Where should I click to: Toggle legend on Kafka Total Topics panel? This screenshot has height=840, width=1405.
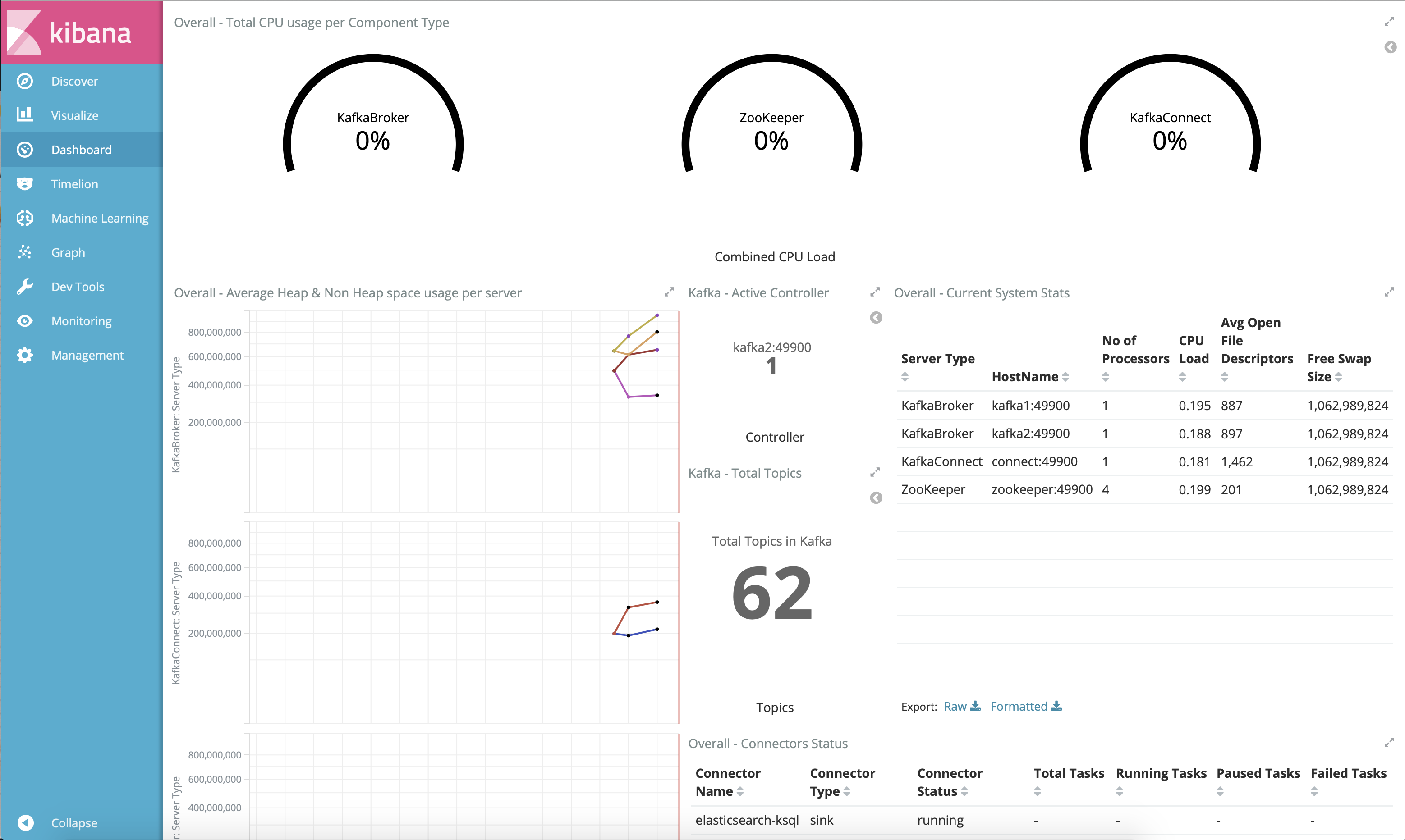pyautogui.click(x=876, y=498)
